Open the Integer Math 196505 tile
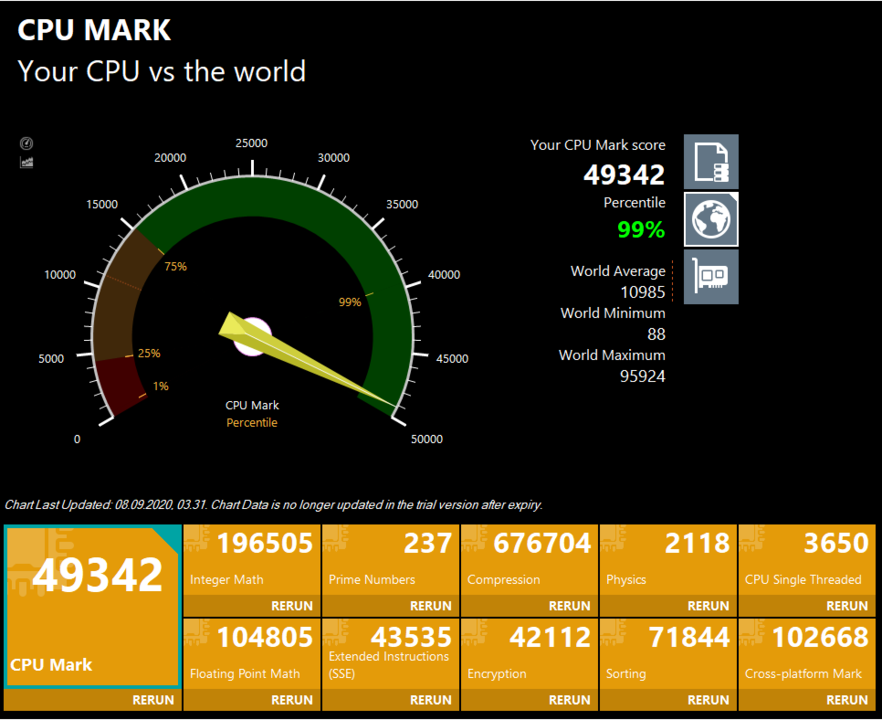The width and height of the screenshot is (882, 720). pos(251,560)
